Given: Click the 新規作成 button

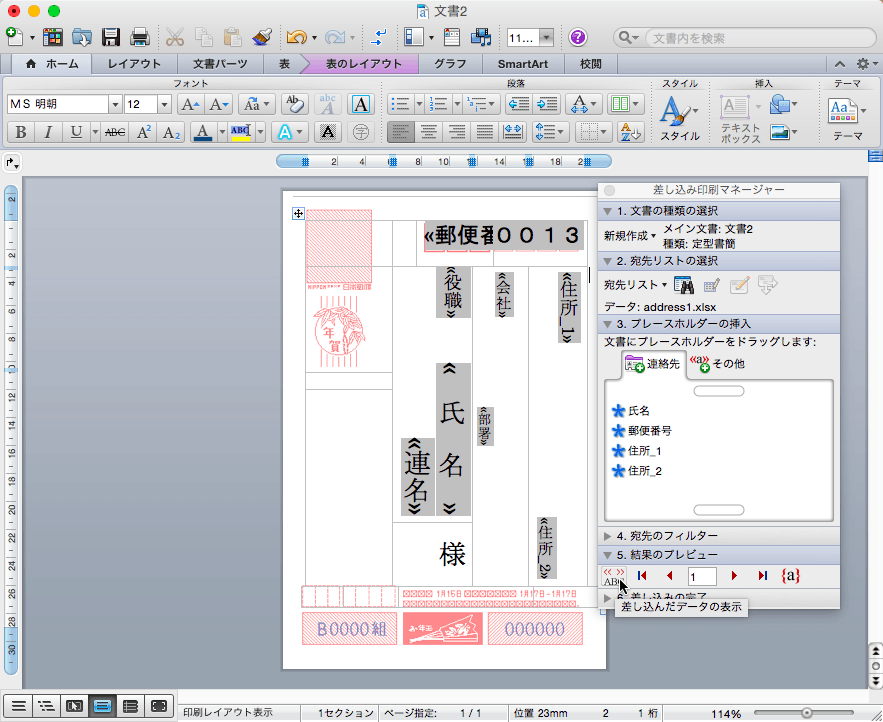Looking at the screenshot, I should click(x=630, y=236).
